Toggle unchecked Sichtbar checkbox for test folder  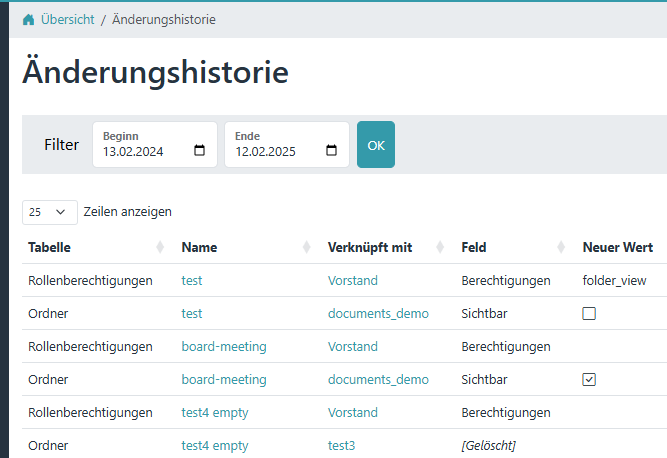[589, 313]
